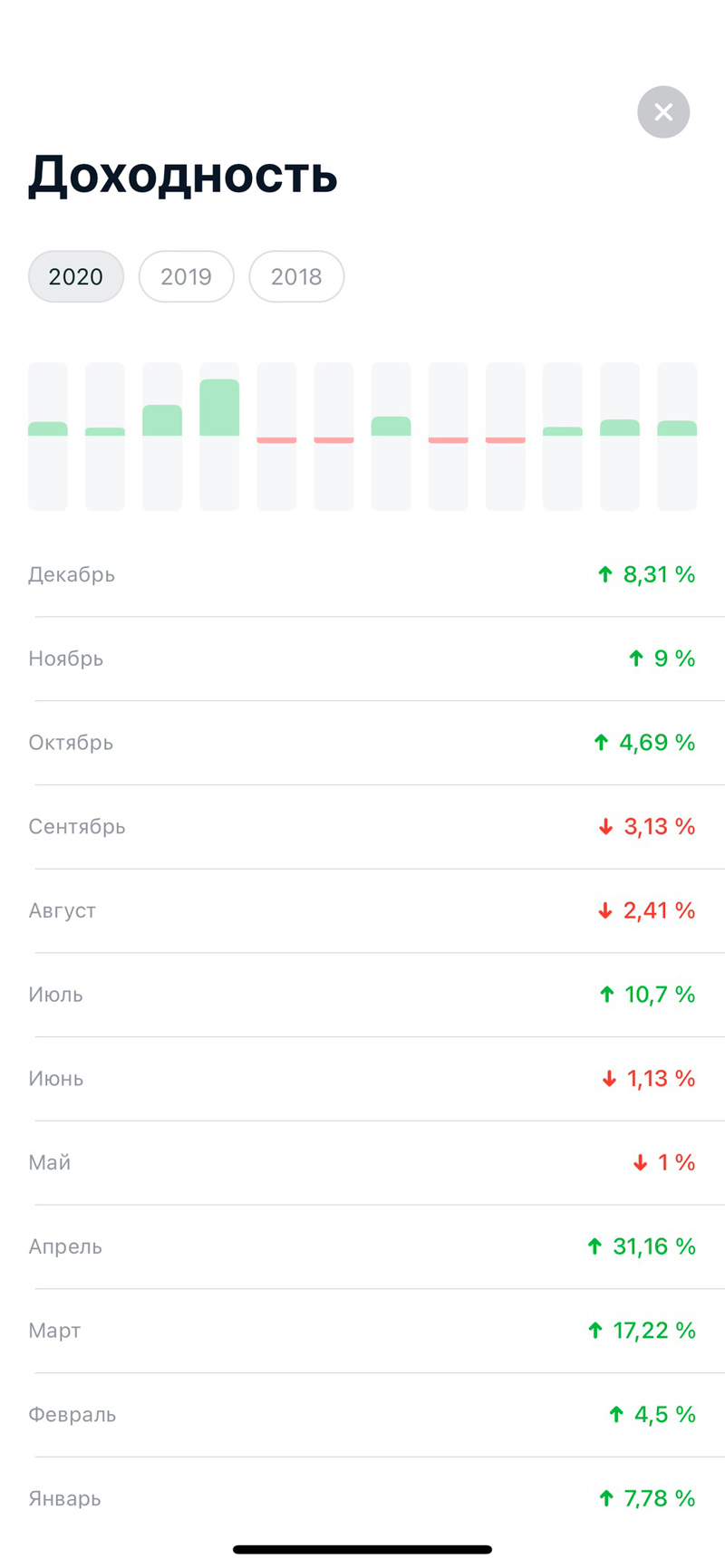Viewport: 725px width, 1568px height.
Task: Switch to the 2018 year tab
Action: 296,276
